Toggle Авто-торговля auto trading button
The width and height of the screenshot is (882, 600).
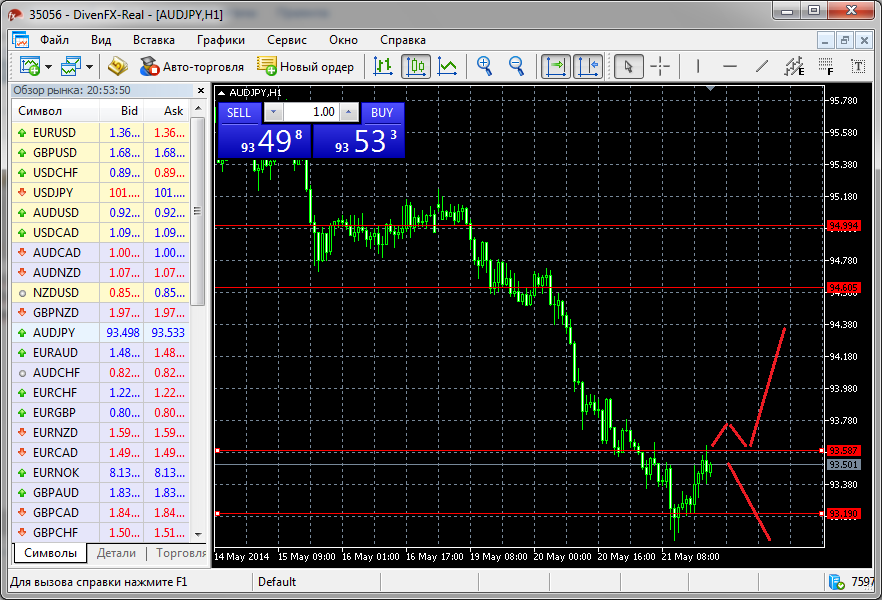(x=192, y=66)
